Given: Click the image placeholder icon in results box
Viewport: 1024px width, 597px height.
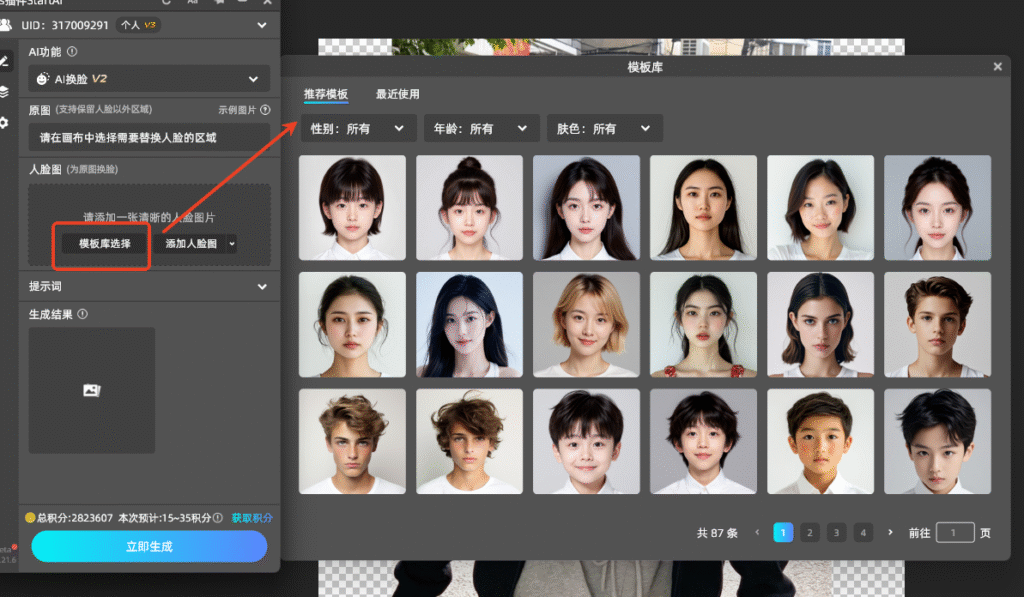Looking at the screenshot, I should tap(91, 390).
